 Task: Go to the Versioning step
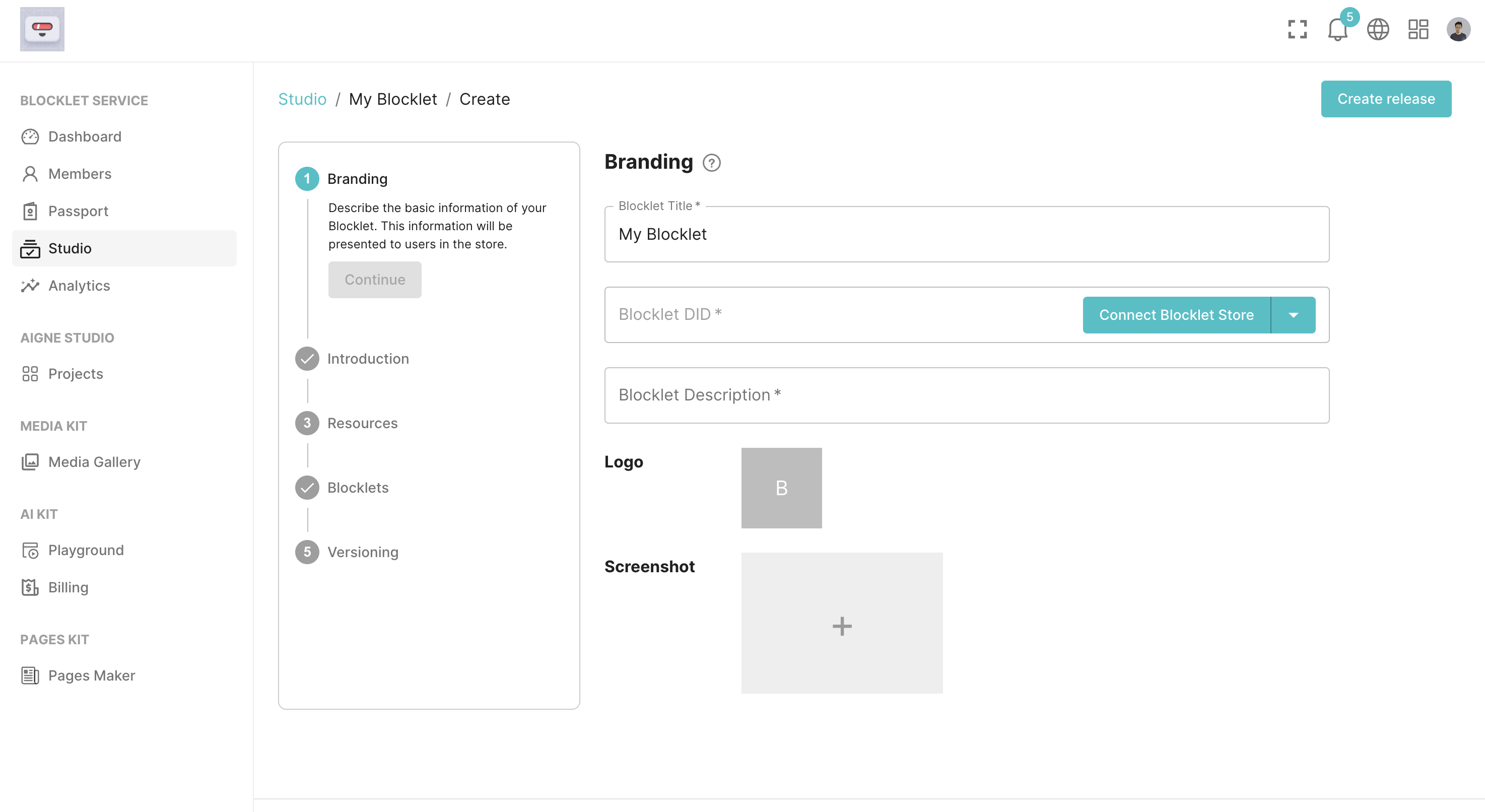click(x=363, y=552)
